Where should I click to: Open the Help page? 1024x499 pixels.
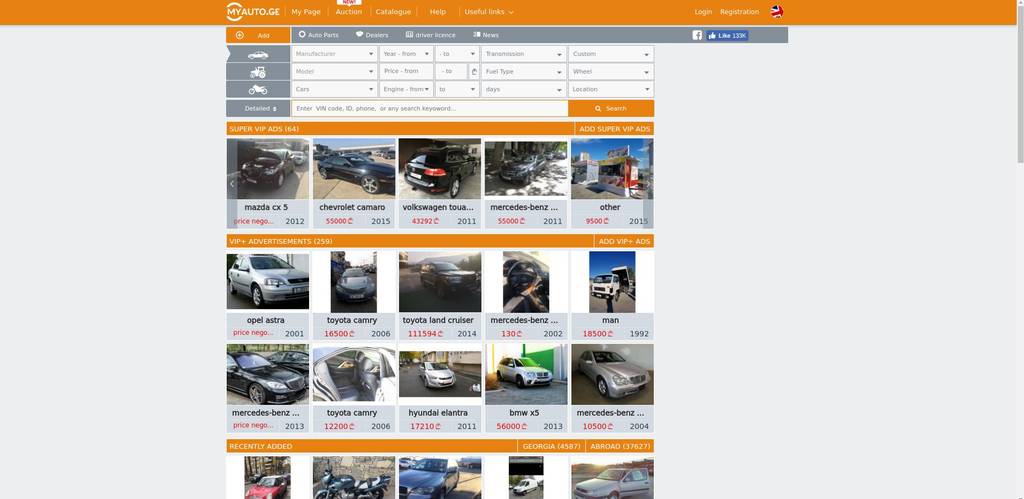[x=438, y=12]
